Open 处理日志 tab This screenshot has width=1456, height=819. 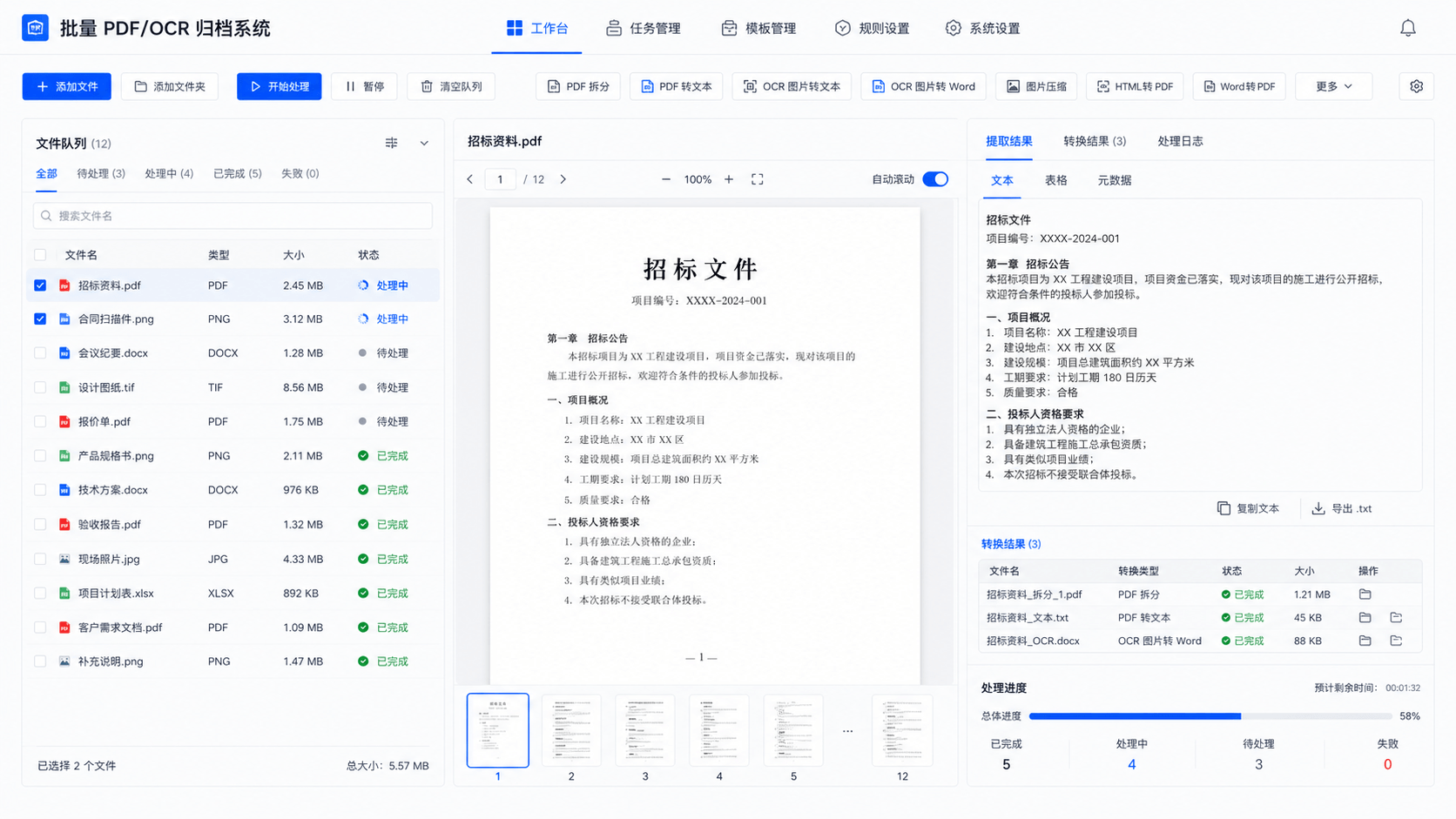tap(1180, 141)
